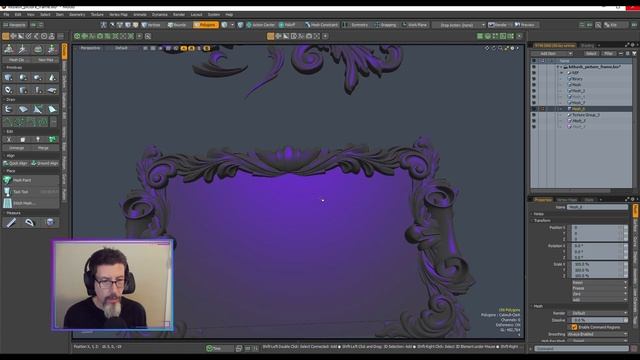
Task: Click the Render toolbar button
Action: (x=498, y=25)
